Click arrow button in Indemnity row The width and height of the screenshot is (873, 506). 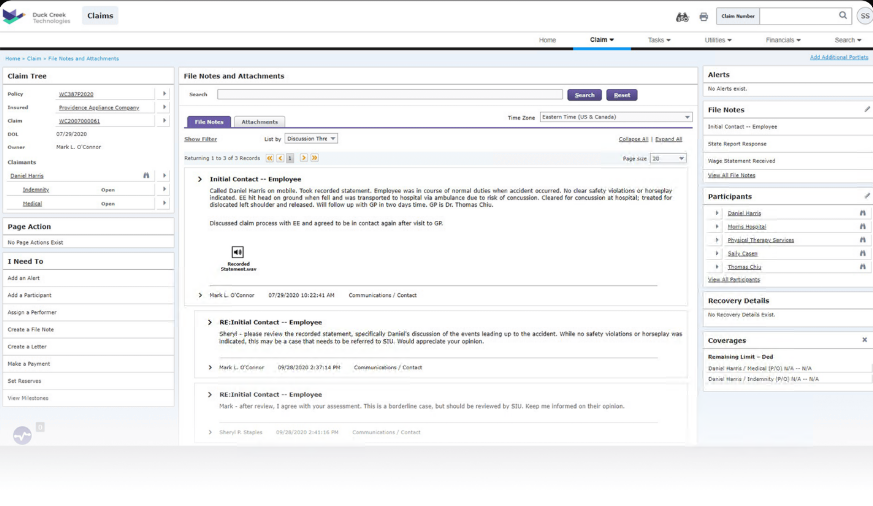point(164,189)
